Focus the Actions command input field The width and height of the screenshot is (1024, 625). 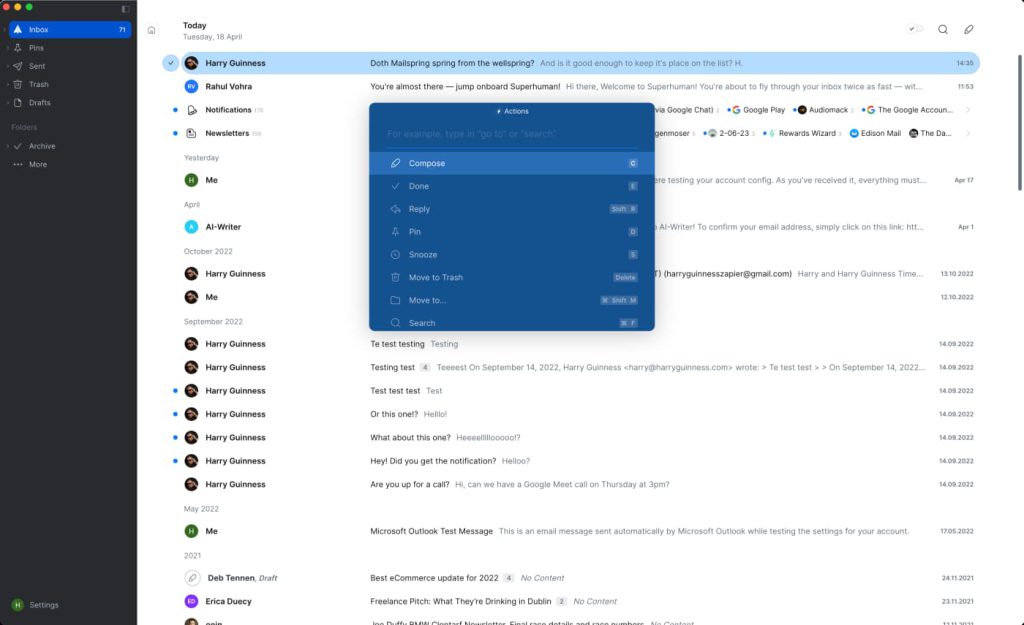[x=512, y=134]
